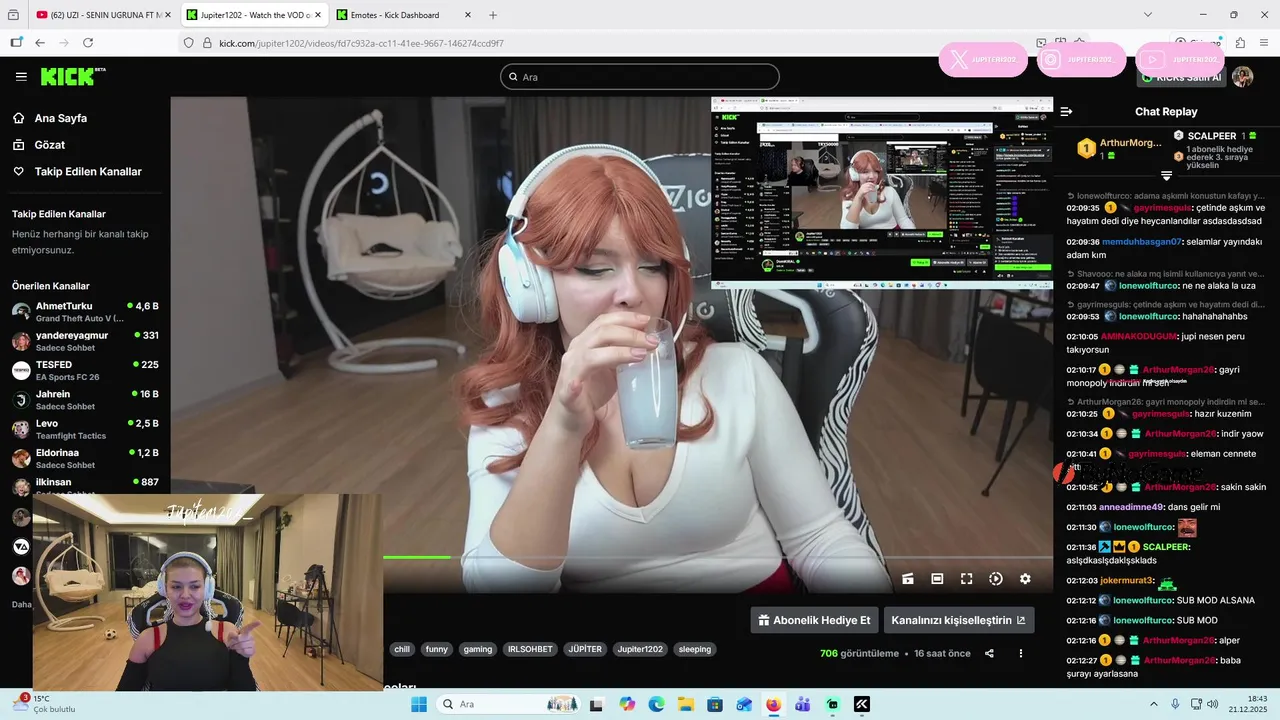This screenshot has height=720, width=1280.
Task: Enter fullscreen in the video player
Action: pos(967,579)
